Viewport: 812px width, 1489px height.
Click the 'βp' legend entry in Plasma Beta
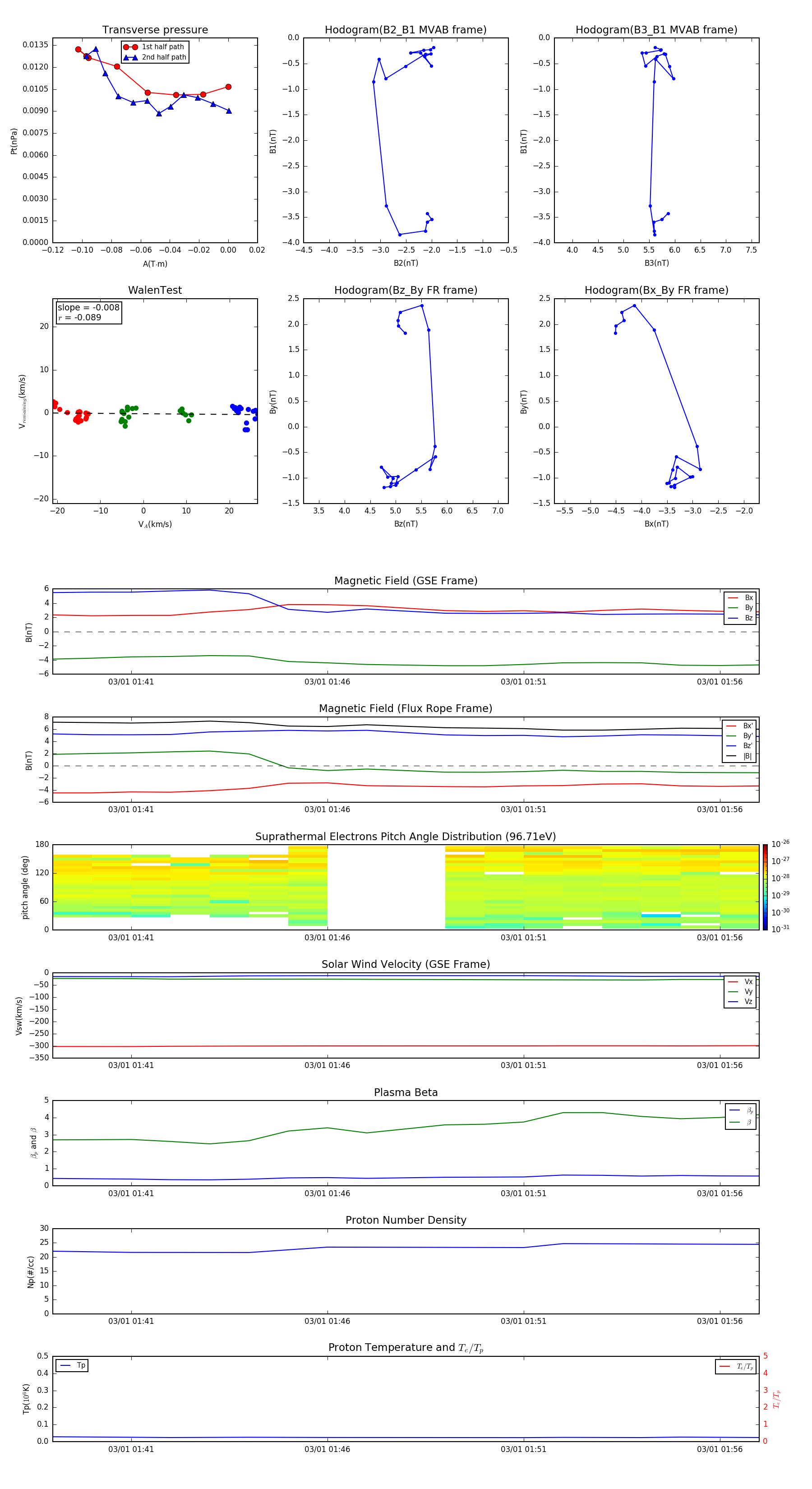[742, 1110]
